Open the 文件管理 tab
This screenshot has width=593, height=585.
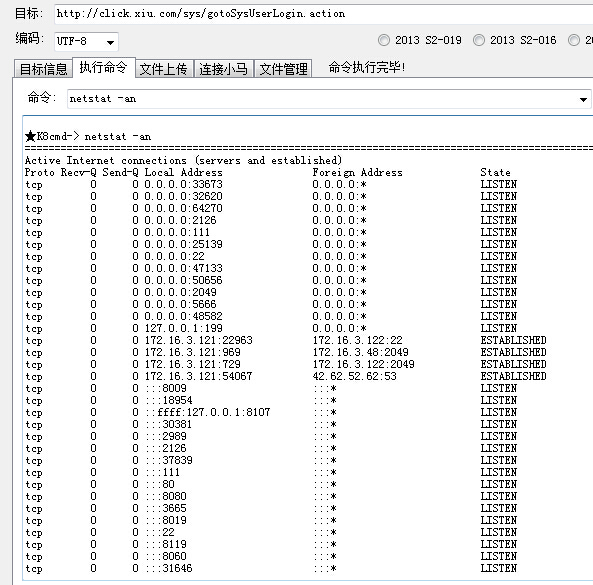[x=283, y=69]
